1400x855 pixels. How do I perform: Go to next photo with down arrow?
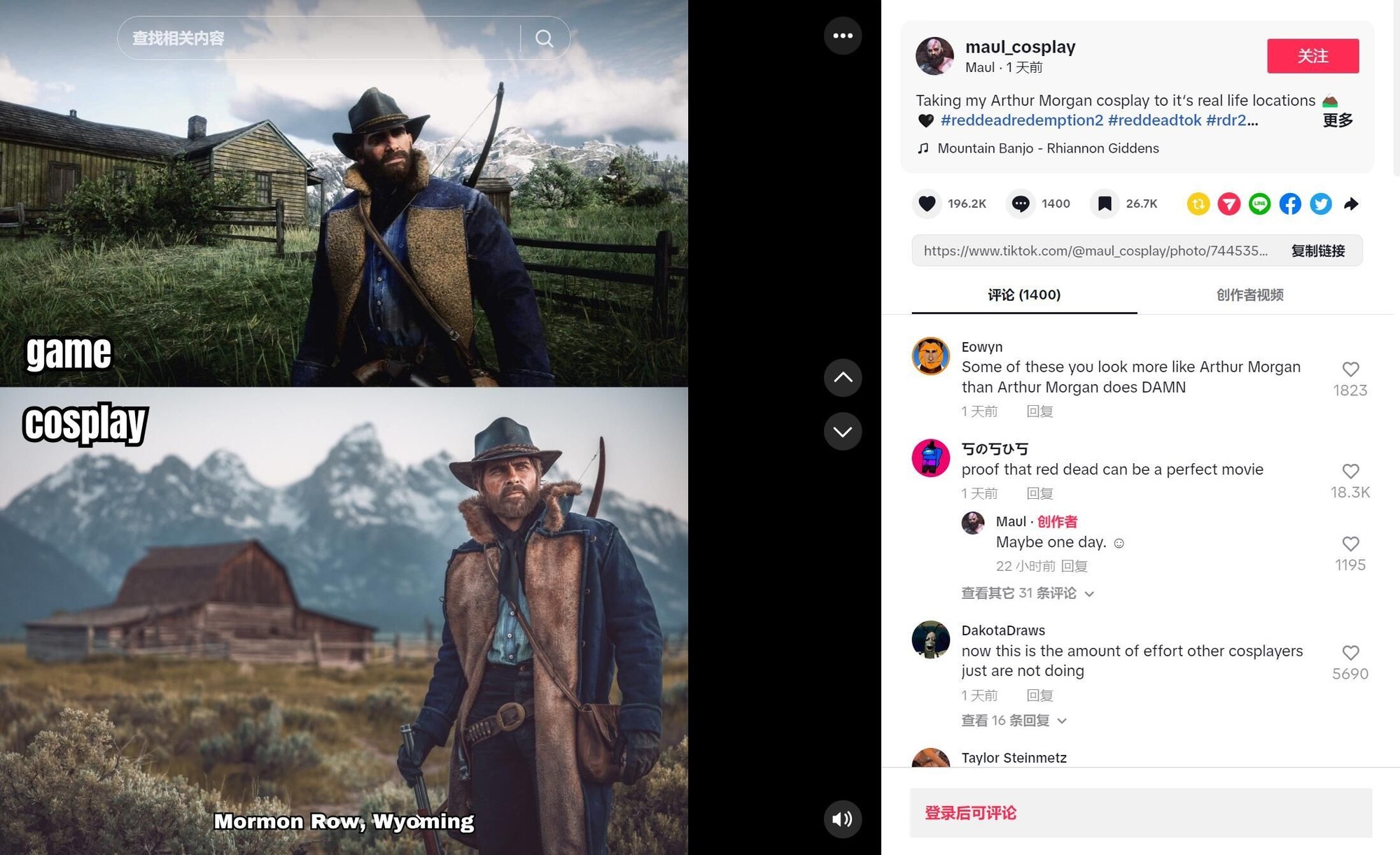843,432
